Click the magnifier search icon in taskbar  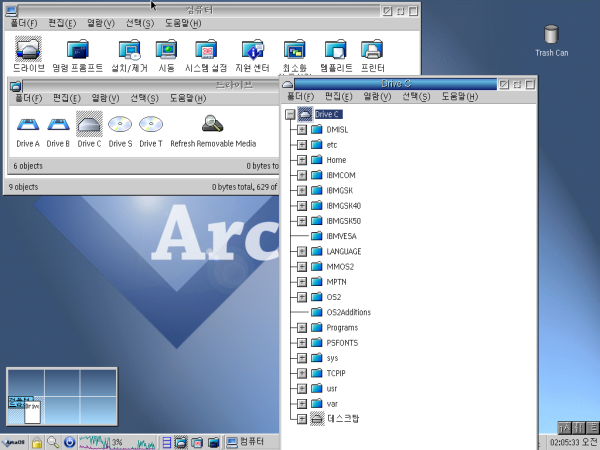(x=52, y=441)
